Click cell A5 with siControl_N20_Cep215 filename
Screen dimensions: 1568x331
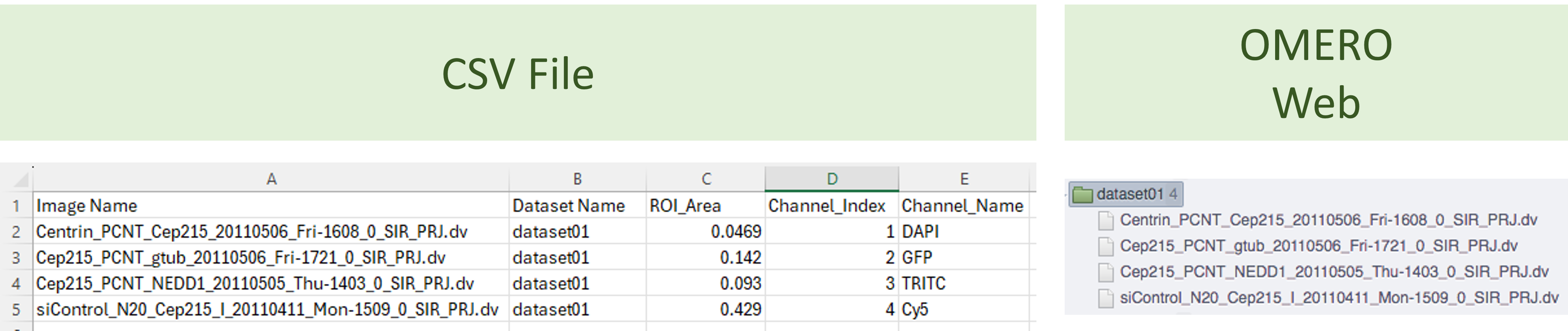271,310
